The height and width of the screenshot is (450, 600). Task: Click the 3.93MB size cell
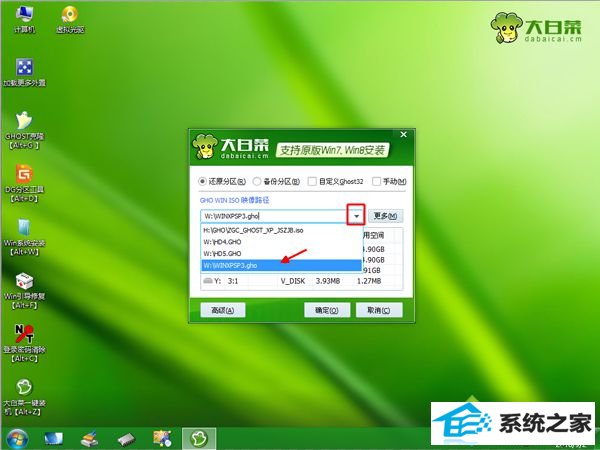coord(328,281)
